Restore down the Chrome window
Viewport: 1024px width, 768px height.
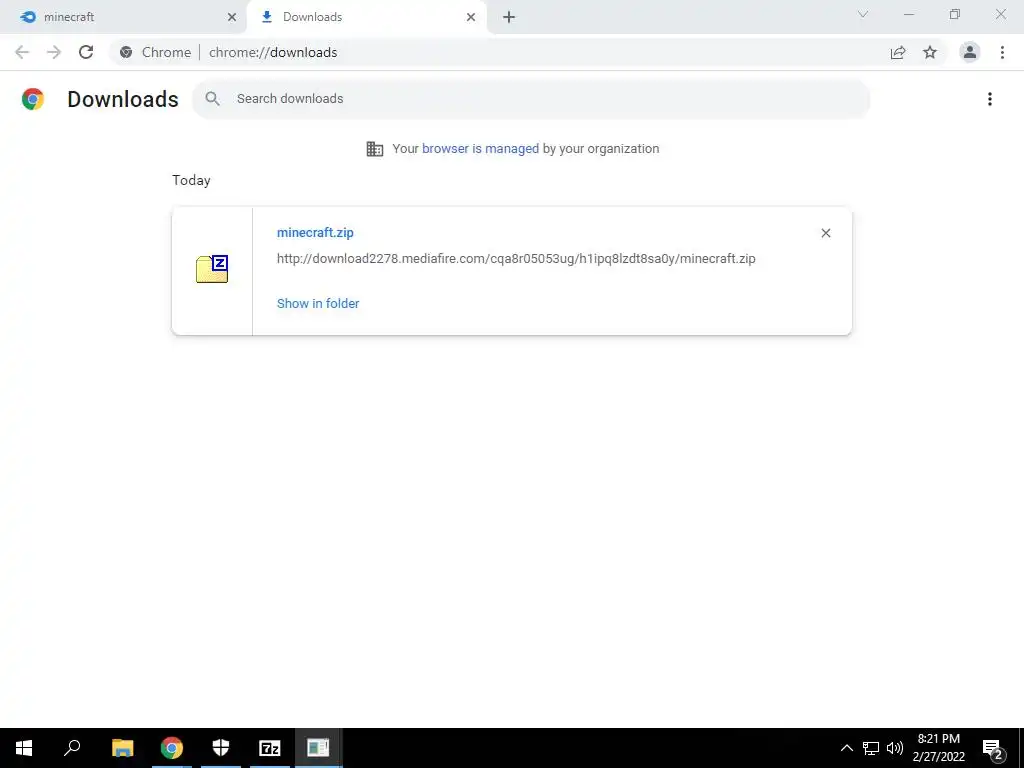(x=955, y=14)
